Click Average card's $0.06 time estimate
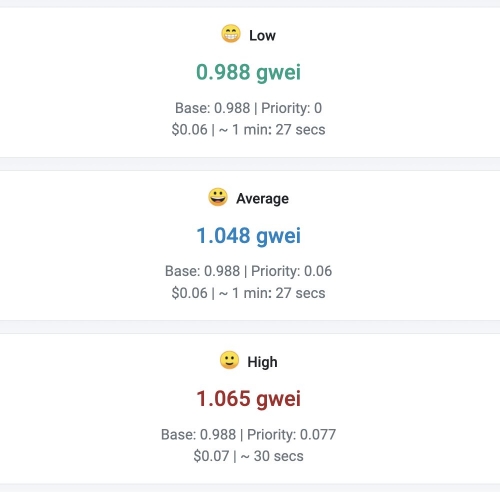 pyautogui.click(x=249, y=293)
